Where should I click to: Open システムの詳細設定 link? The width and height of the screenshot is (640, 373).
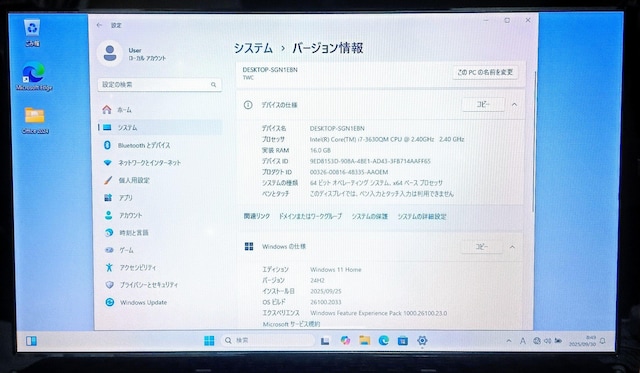422,216
